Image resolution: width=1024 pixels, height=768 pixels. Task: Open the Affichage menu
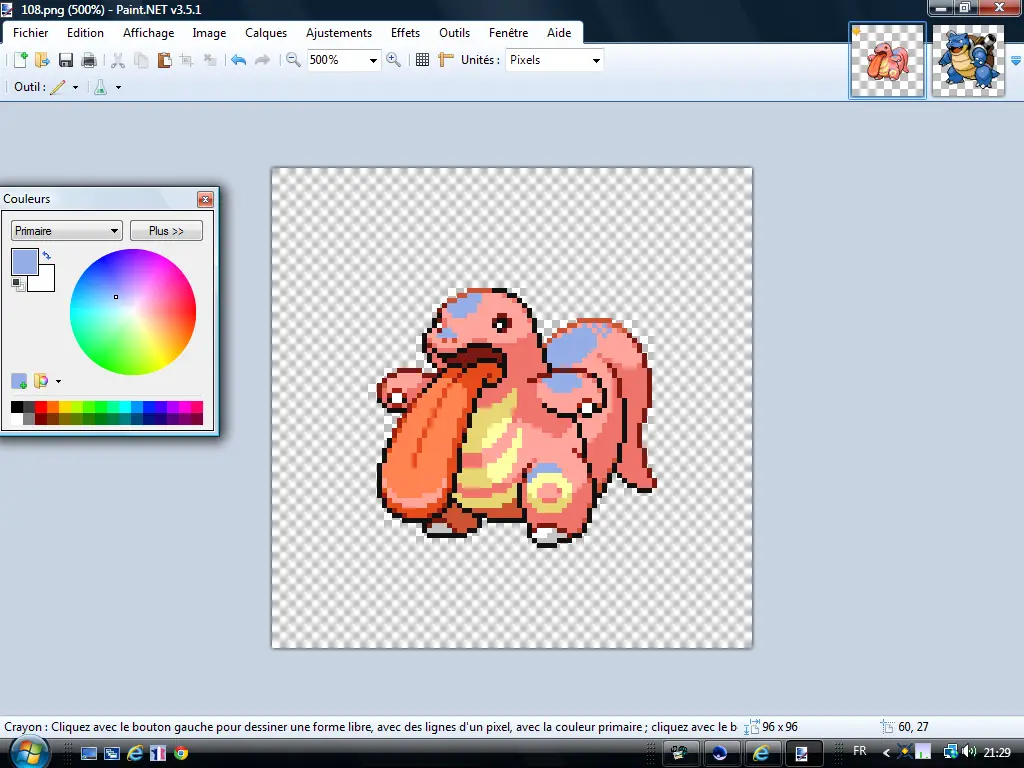(148, 33)
